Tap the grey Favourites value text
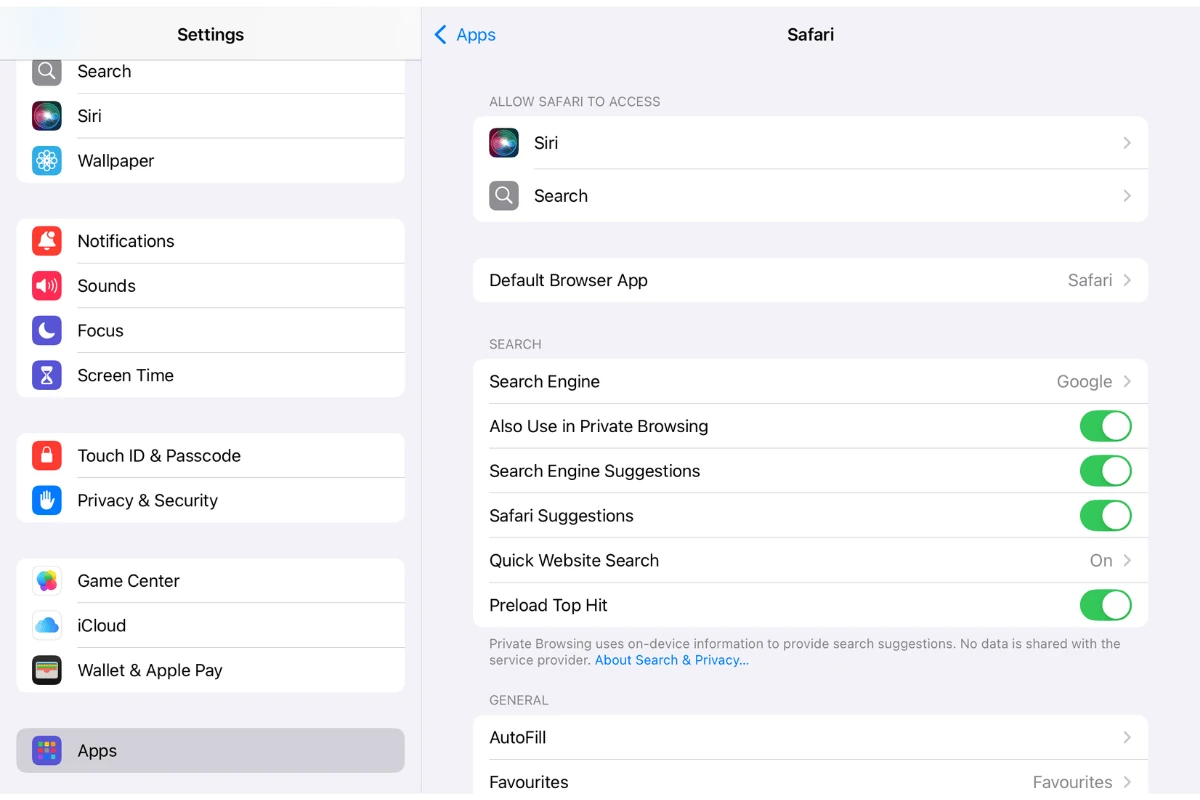Screen dimensions: 1200x800 1072,782
